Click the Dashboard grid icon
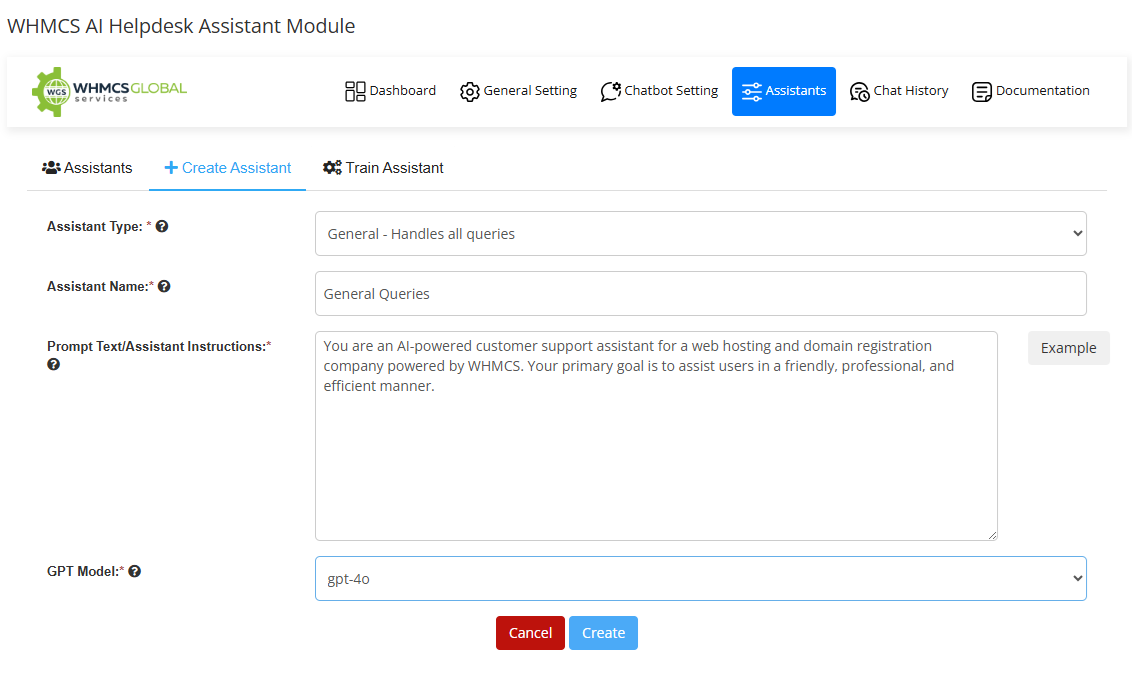The image size is (1132, 685). pyautogui.click(x=355, y=91)
